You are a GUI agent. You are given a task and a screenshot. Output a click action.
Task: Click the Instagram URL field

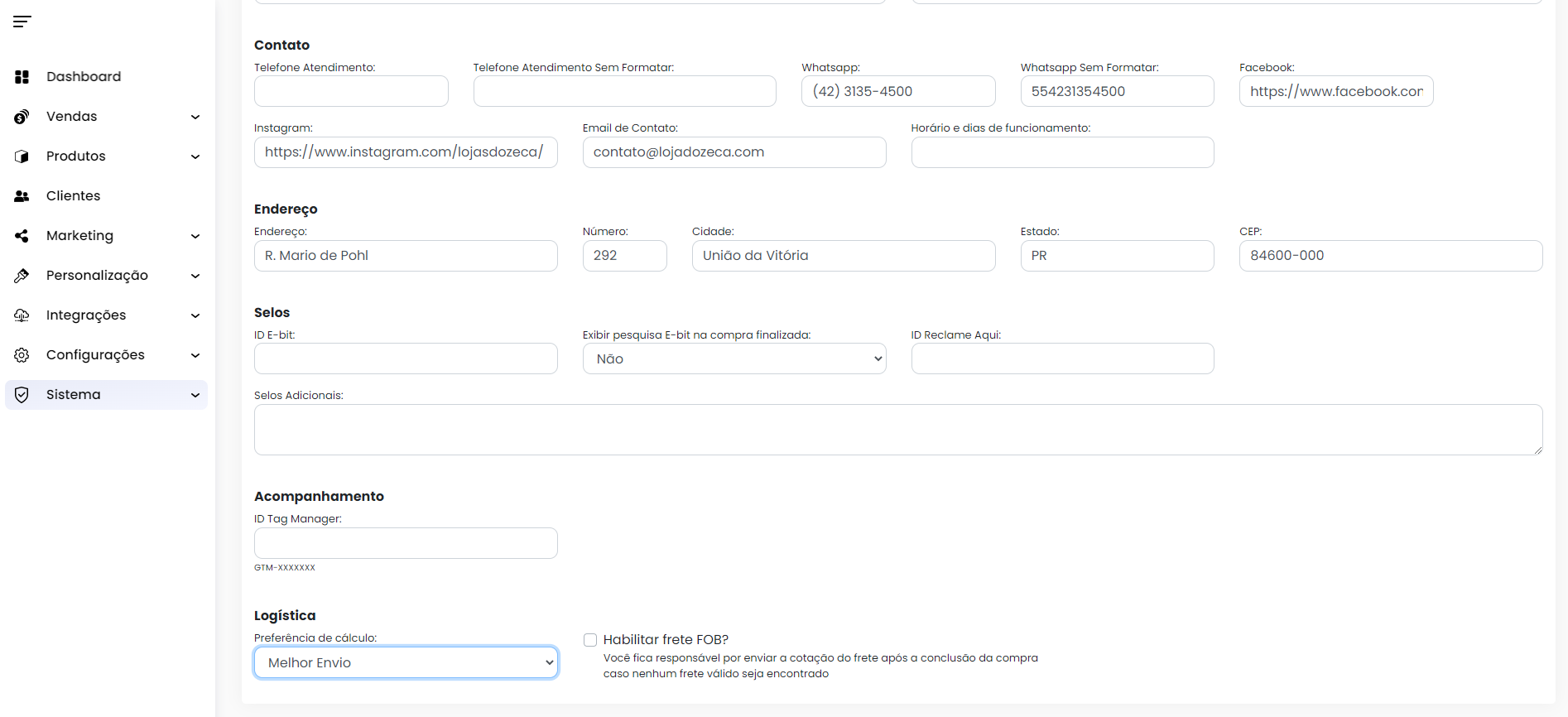(x=406, y=152)
